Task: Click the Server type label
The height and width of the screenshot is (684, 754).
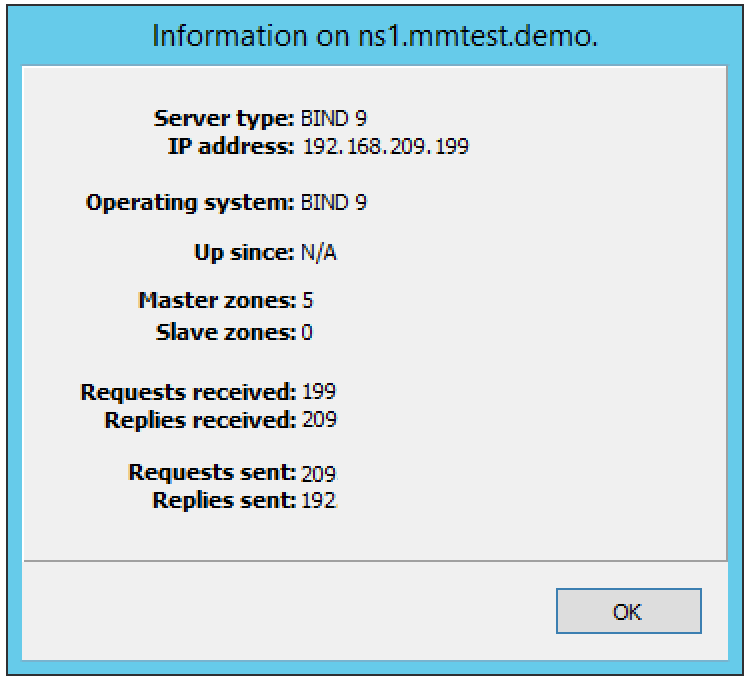Action: click(224, 119)
